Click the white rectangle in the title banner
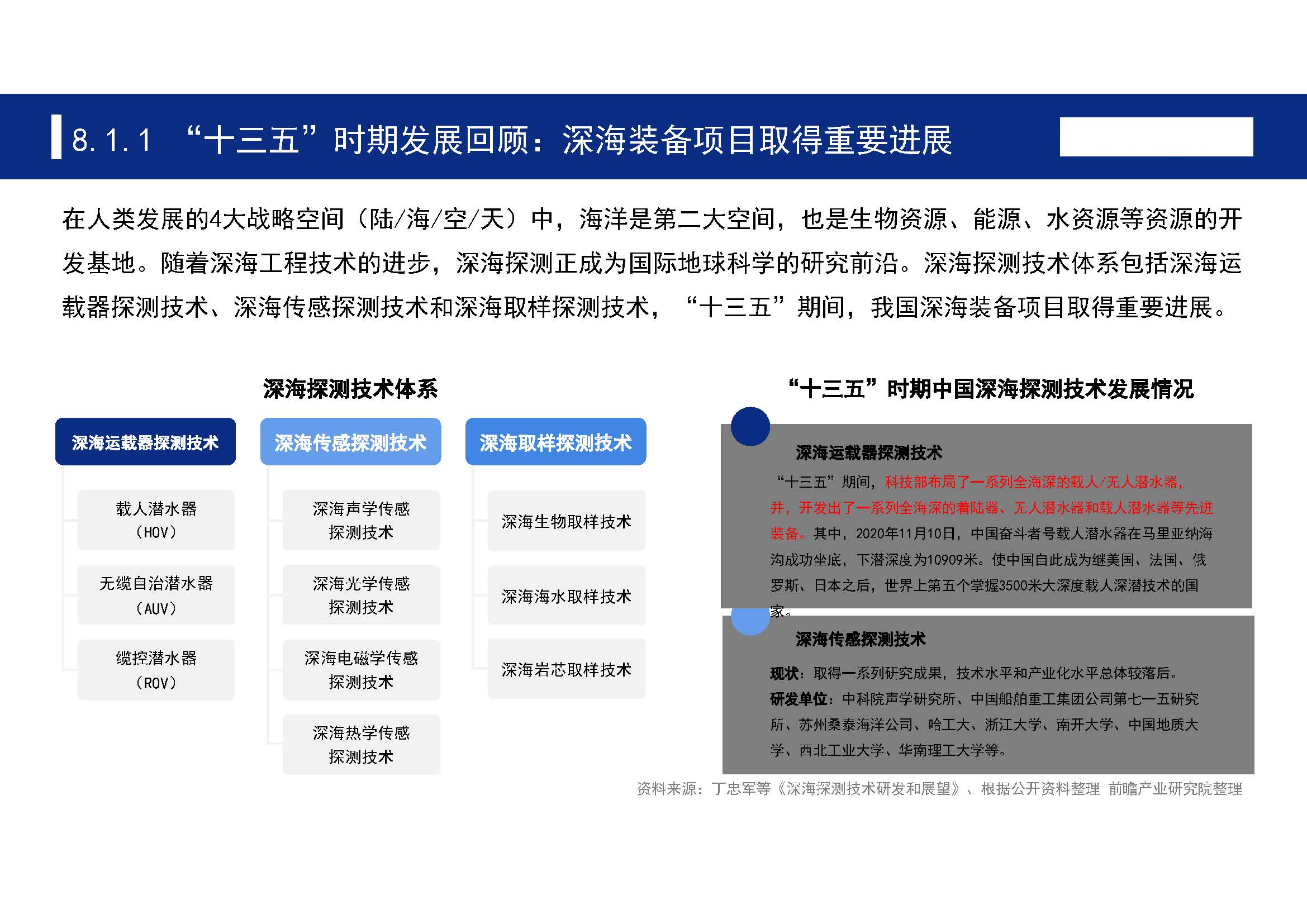 pos(1156,137)
